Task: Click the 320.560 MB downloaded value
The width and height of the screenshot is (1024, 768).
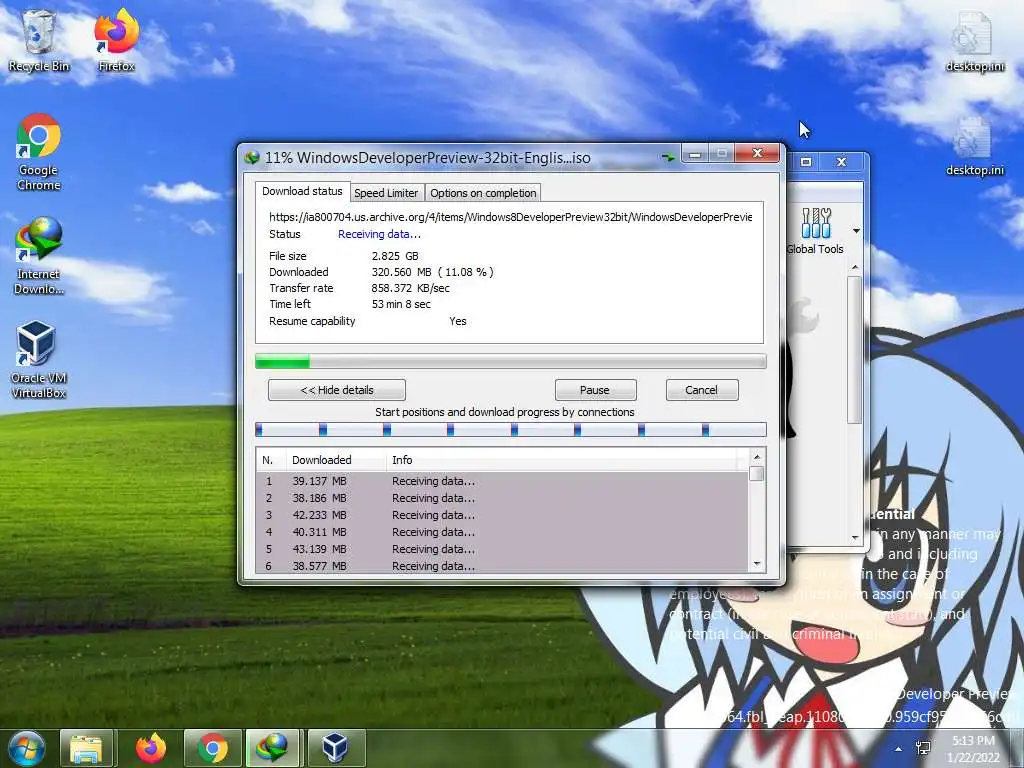Action: pos(432,272)
